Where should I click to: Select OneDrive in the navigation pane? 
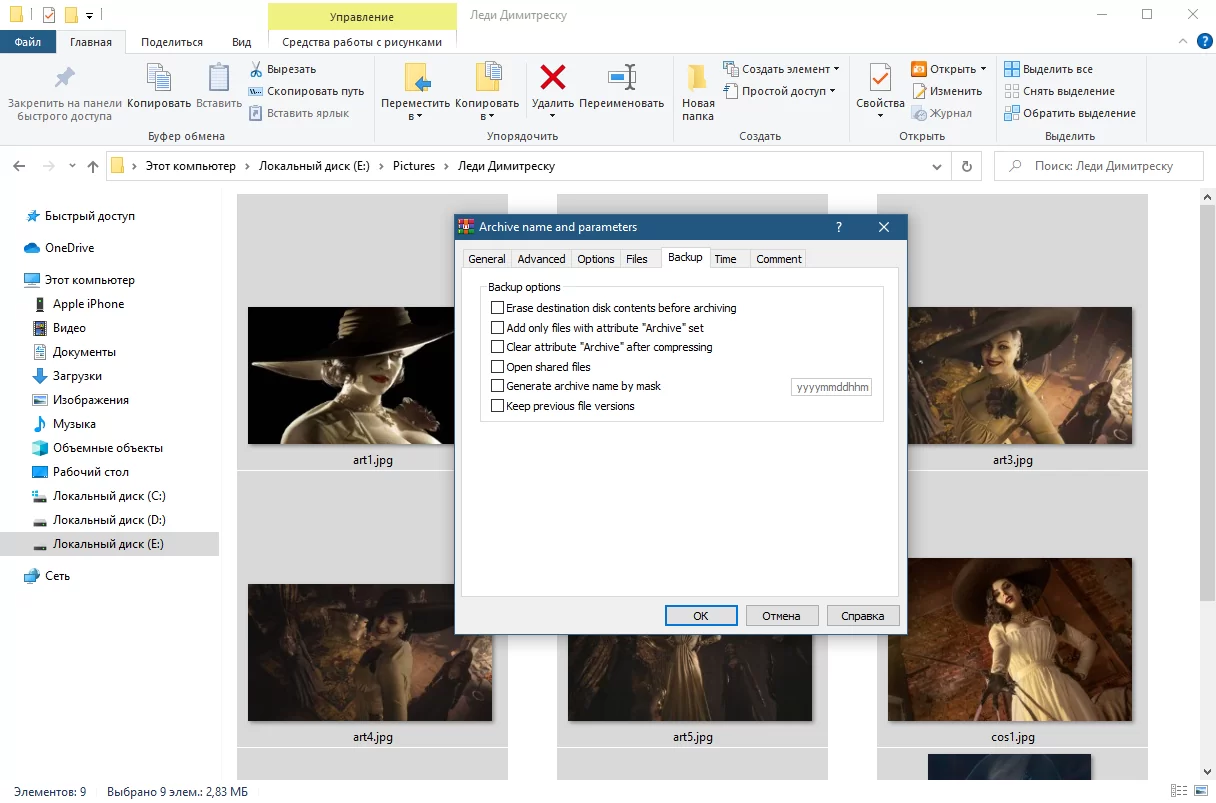point(69,248)
